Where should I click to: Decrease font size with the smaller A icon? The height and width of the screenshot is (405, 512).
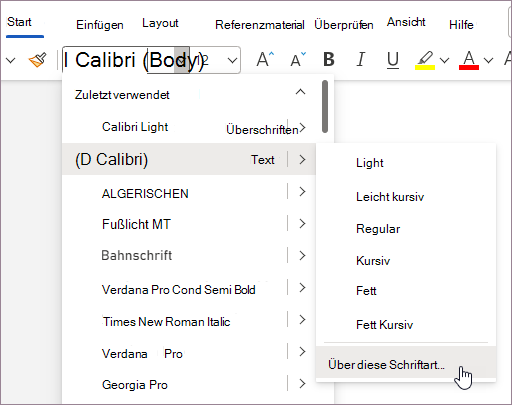tap(298, 60)
